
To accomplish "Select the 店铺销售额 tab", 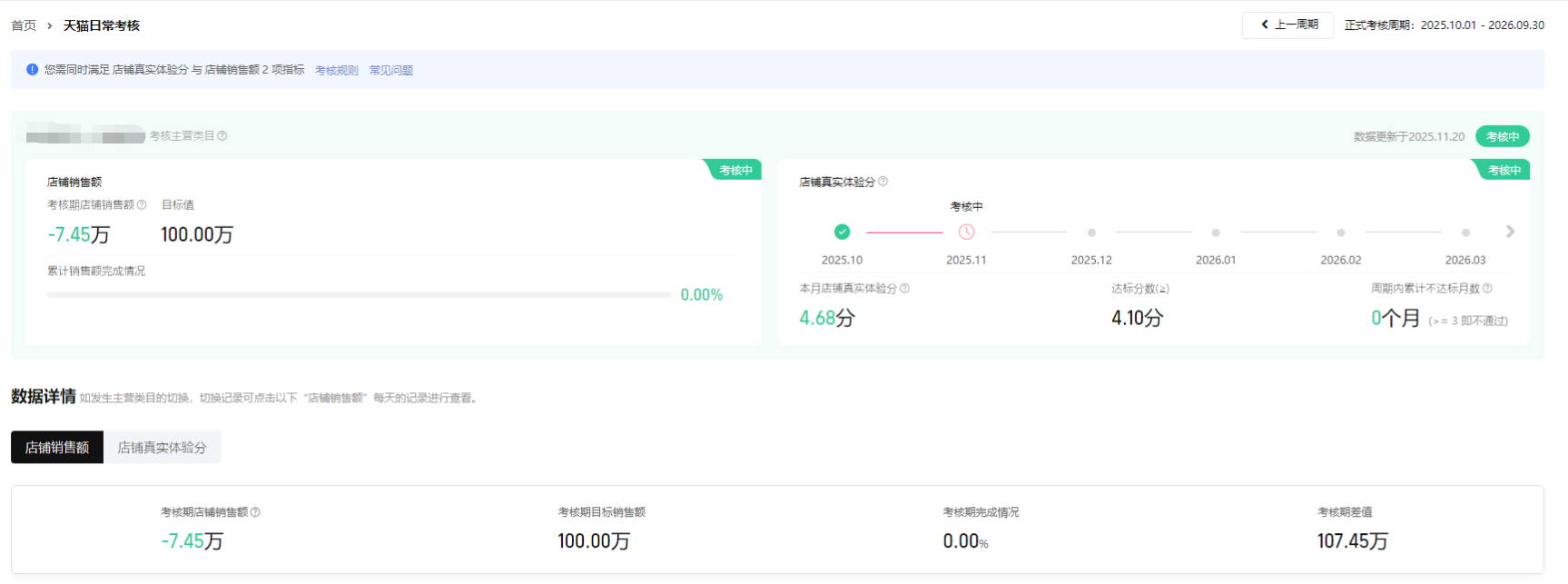I will [x=57, y=448].
